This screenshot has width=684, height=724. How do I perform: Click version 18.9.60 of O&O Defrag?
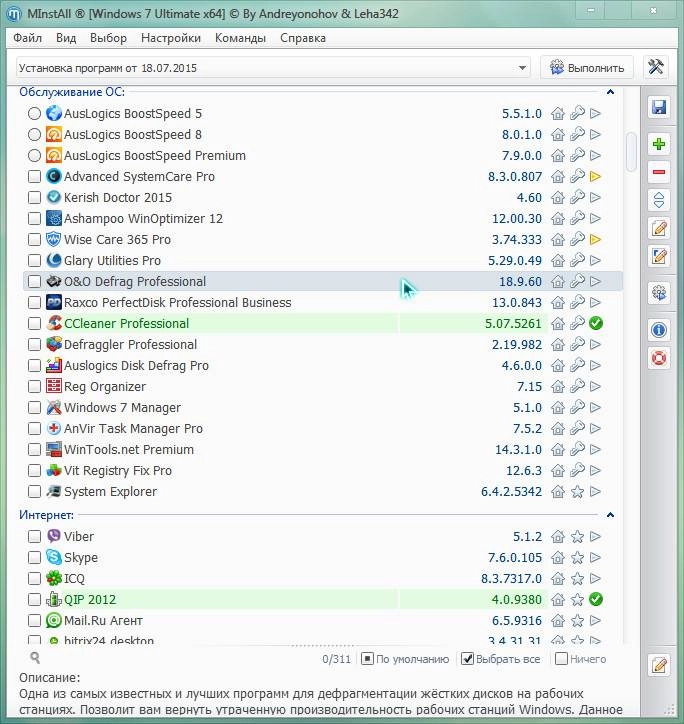(x=520, y=282)
